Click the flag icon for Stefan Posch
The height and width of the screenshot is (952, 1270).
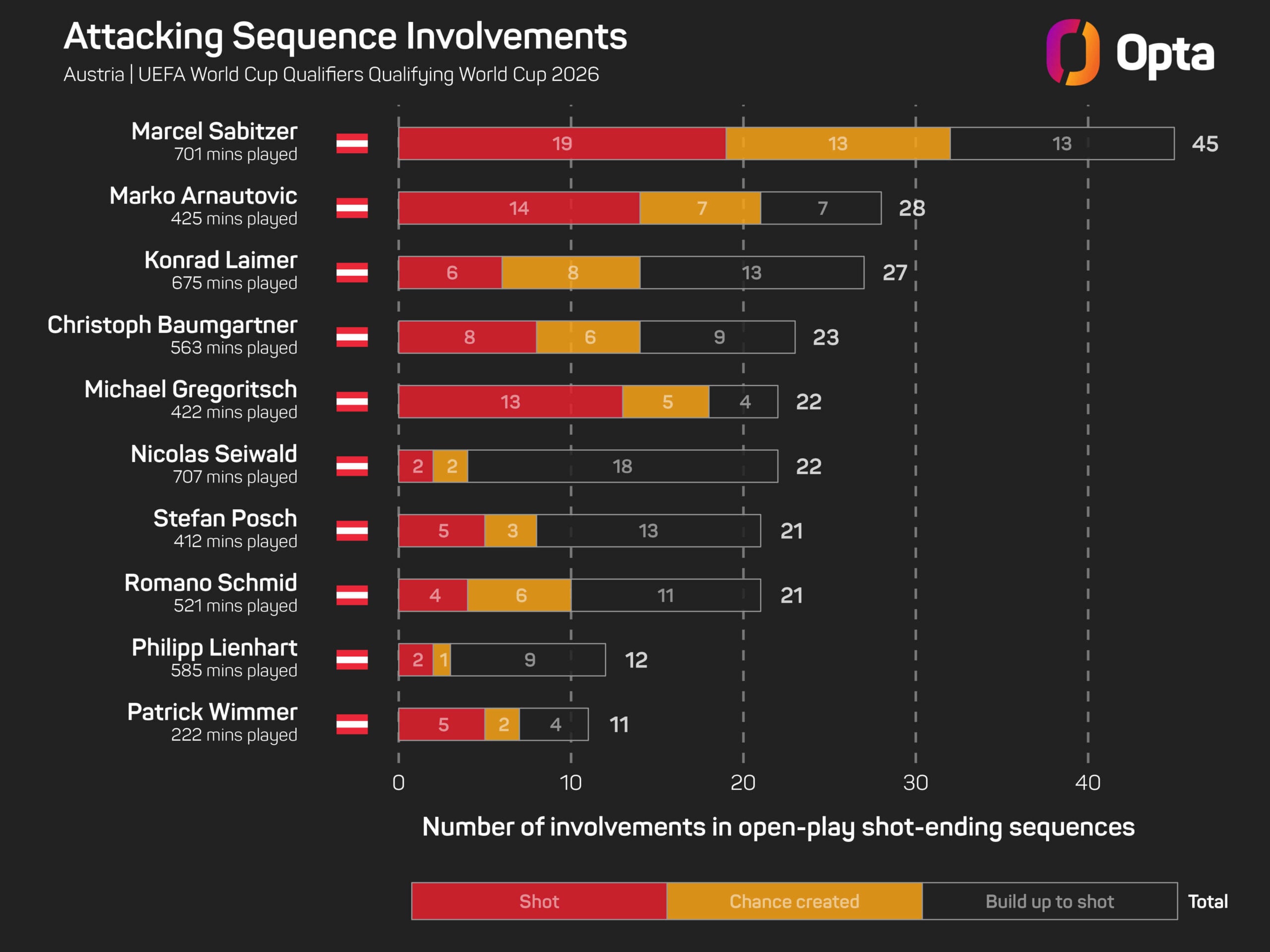[x=352, y=531]
